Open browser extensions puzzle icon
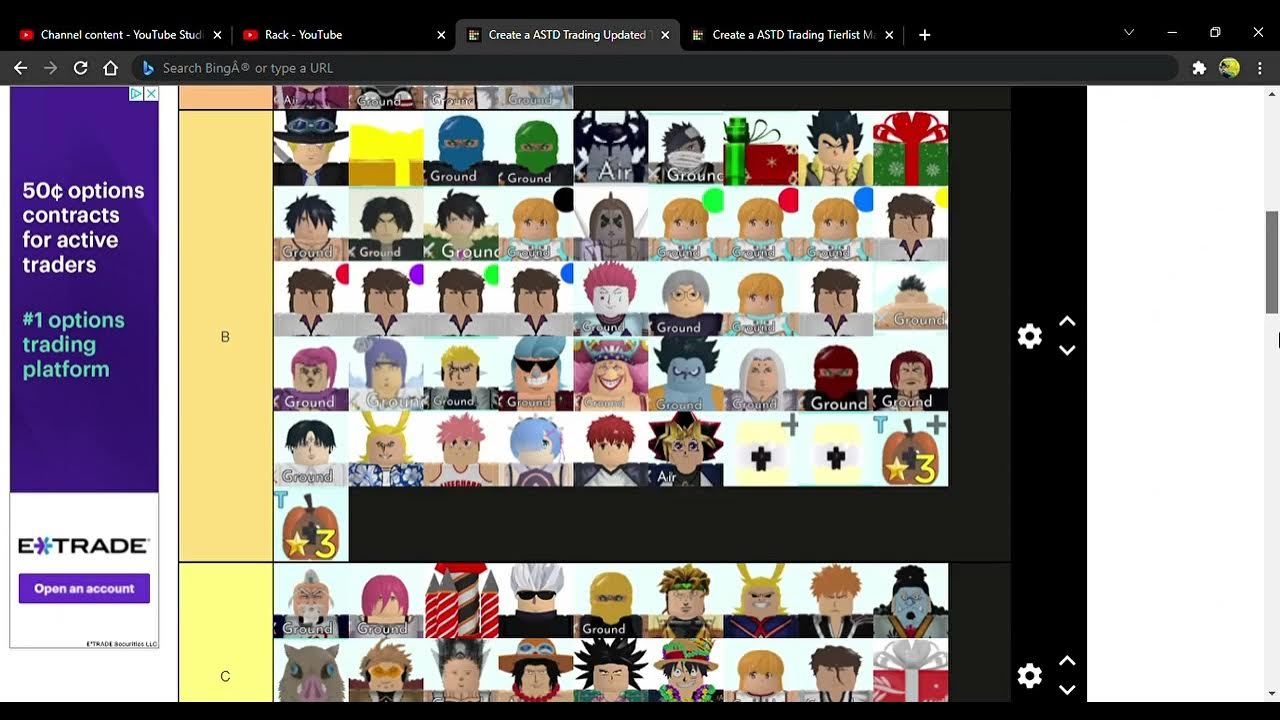 (x=1199, y=68)
